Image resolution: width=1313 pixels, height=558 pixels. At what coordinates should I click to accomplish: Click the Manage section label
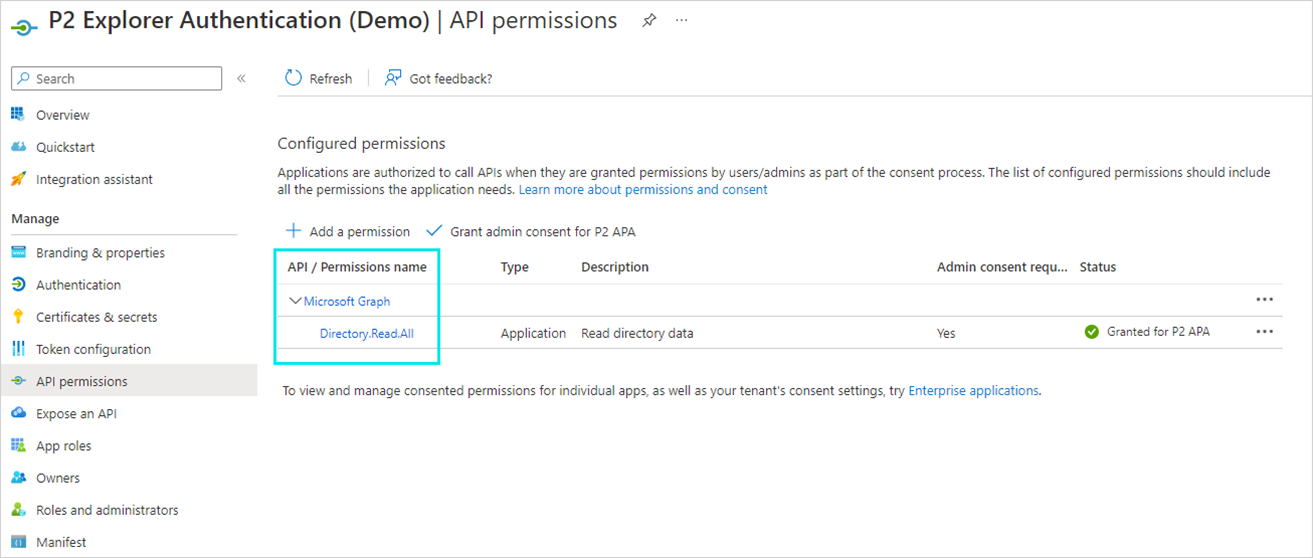(x=35, y=219)
